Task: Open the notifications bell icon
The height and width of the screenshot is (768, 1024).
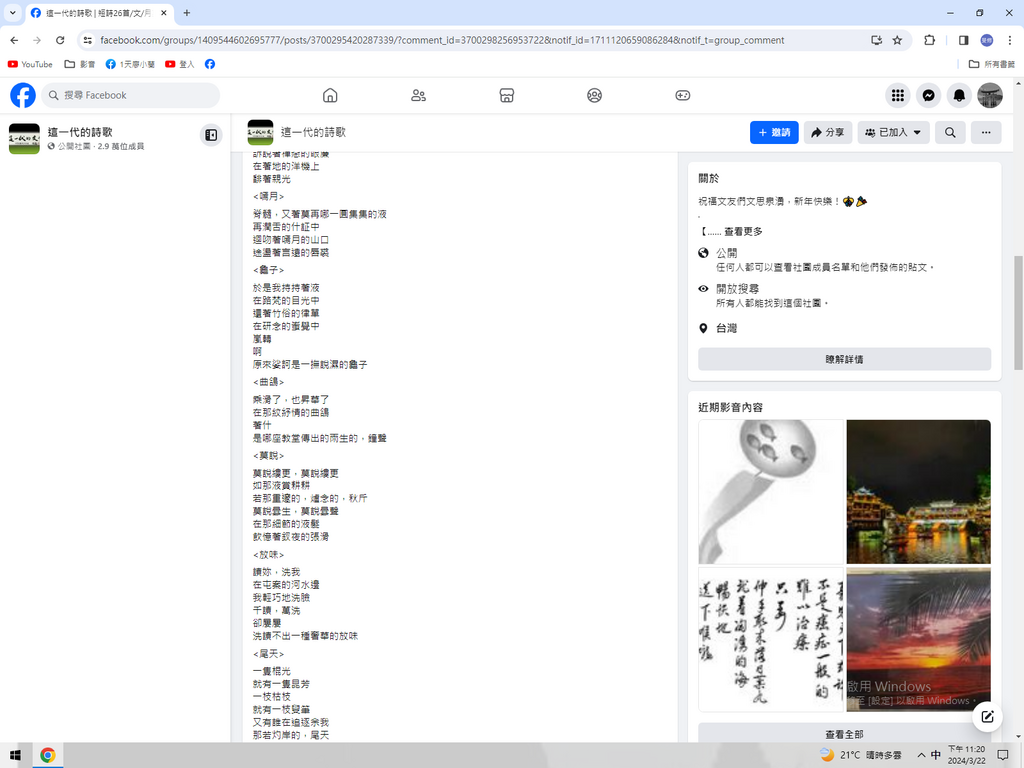Action: coord(959,95)
